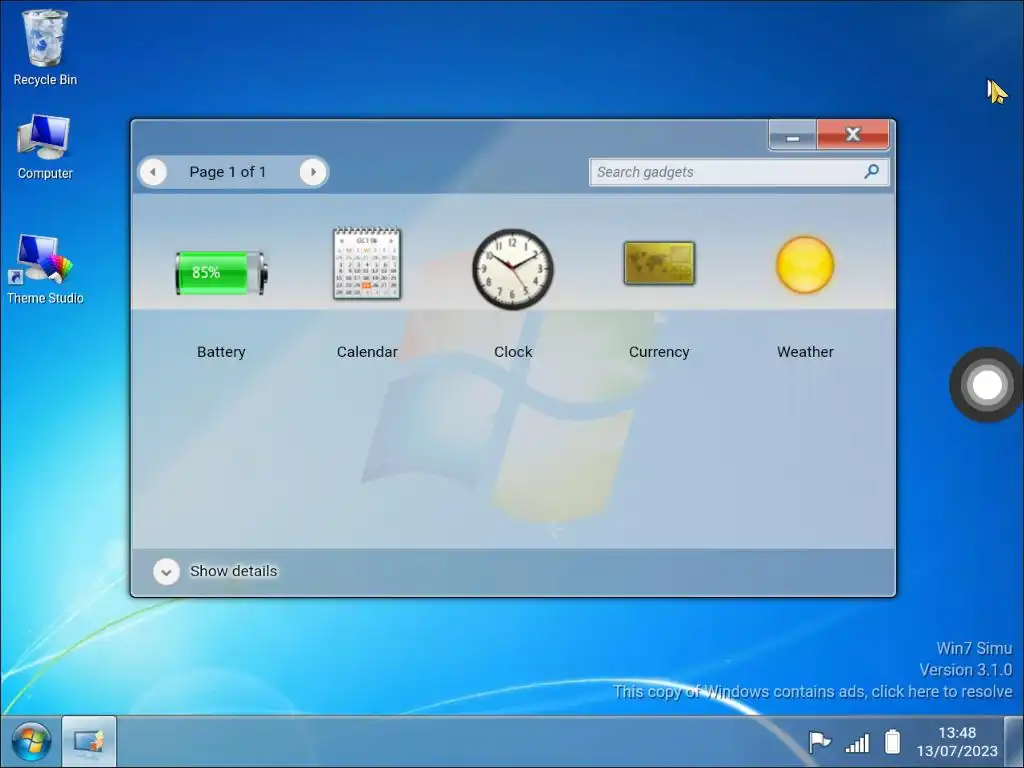This screenshot has width=1024, height=768.
Task: Go to the previous gadgets page
Action: pyautogui.click(x=153, y=172)
